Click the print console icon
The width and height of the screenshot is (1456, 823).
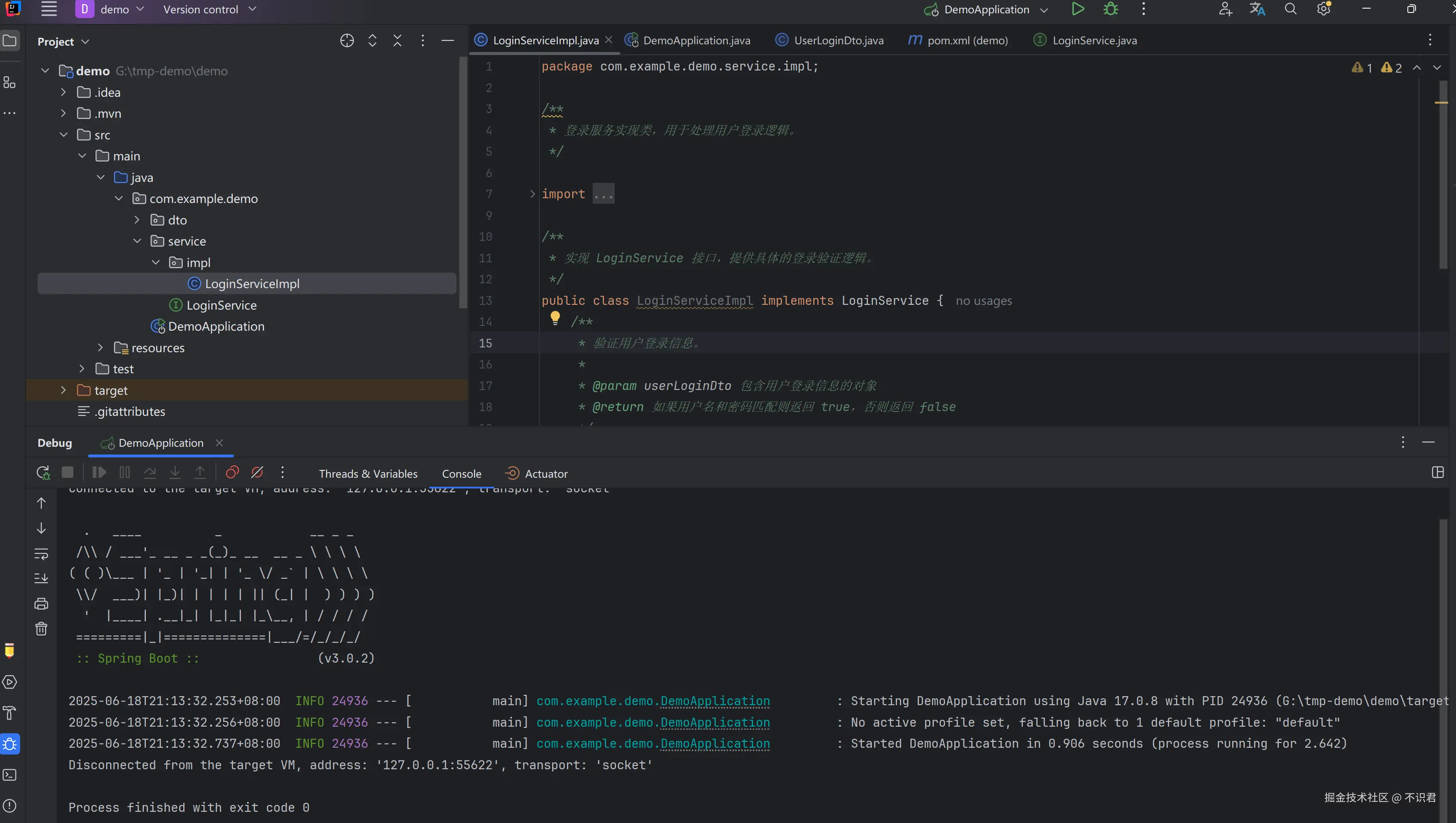[x=41, y=604]
